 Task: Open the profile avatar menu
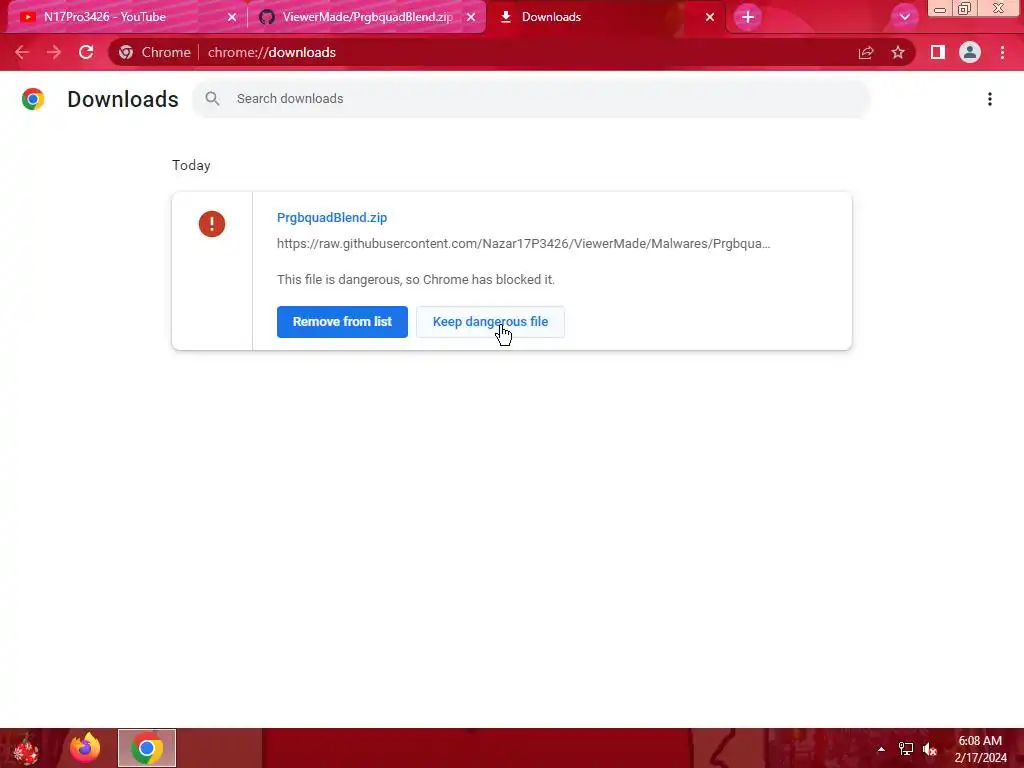coord(970,52)
